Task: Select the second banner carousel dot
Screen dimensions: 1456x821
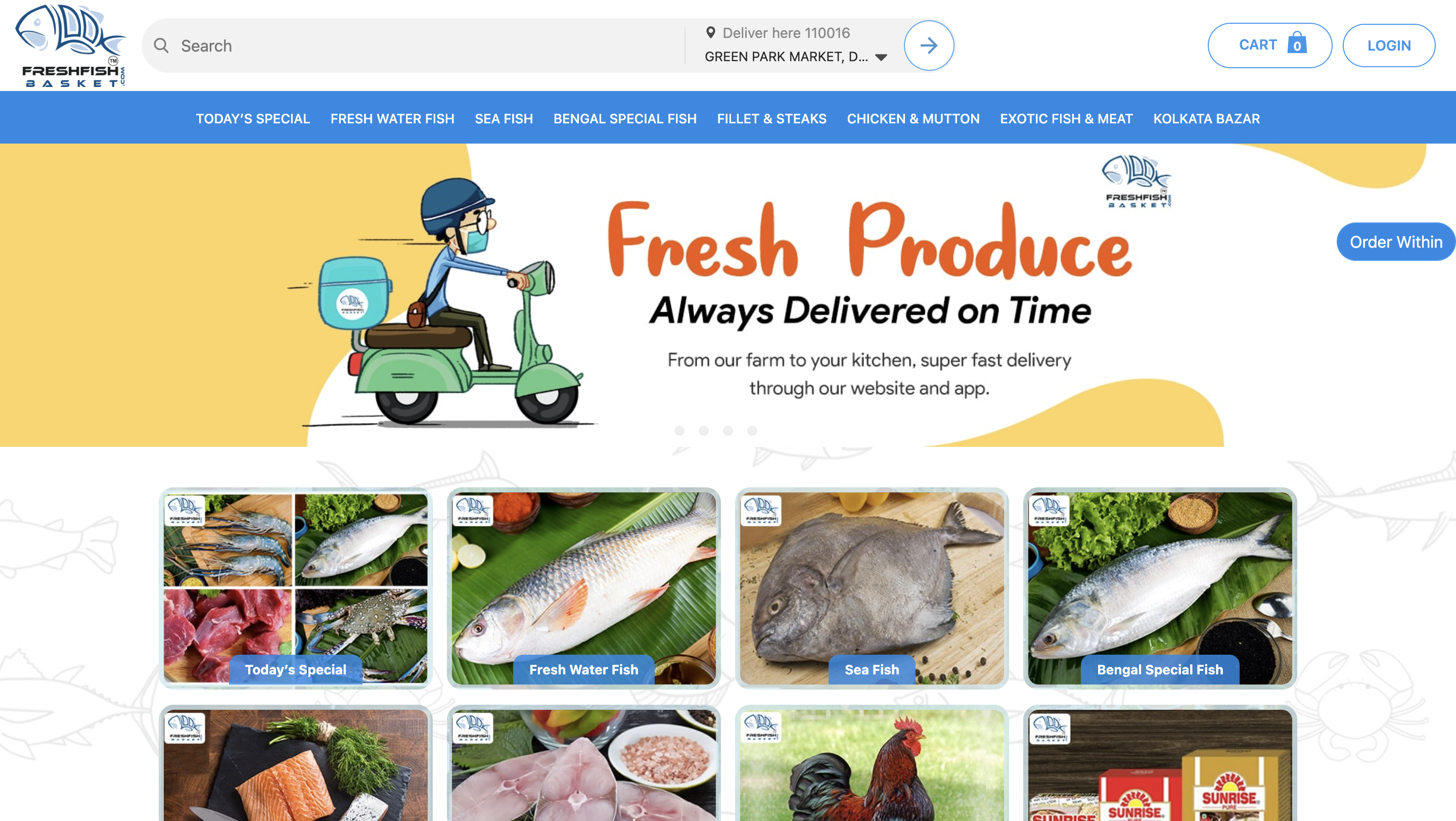Action: 704,431
